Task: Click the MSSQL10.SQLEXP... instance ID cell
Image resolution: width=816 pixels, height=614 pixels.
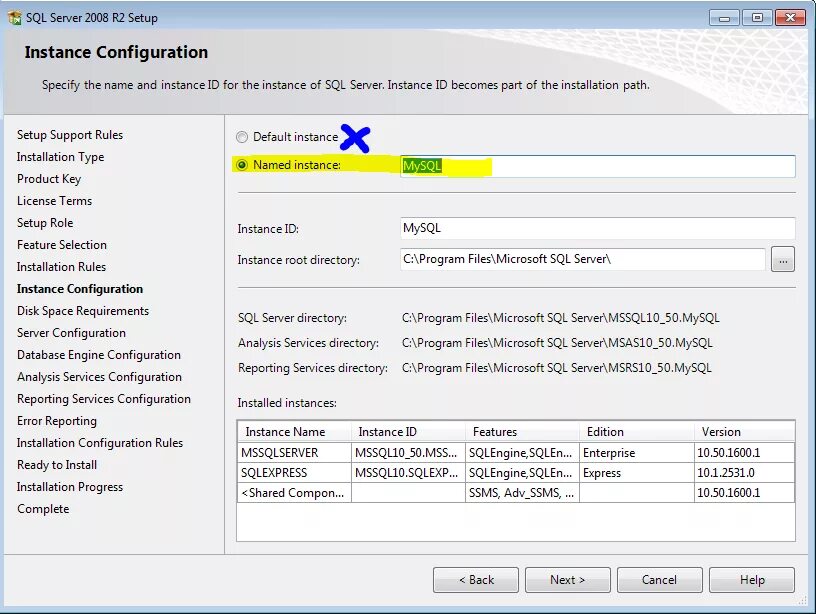Action: pos(409,473)
